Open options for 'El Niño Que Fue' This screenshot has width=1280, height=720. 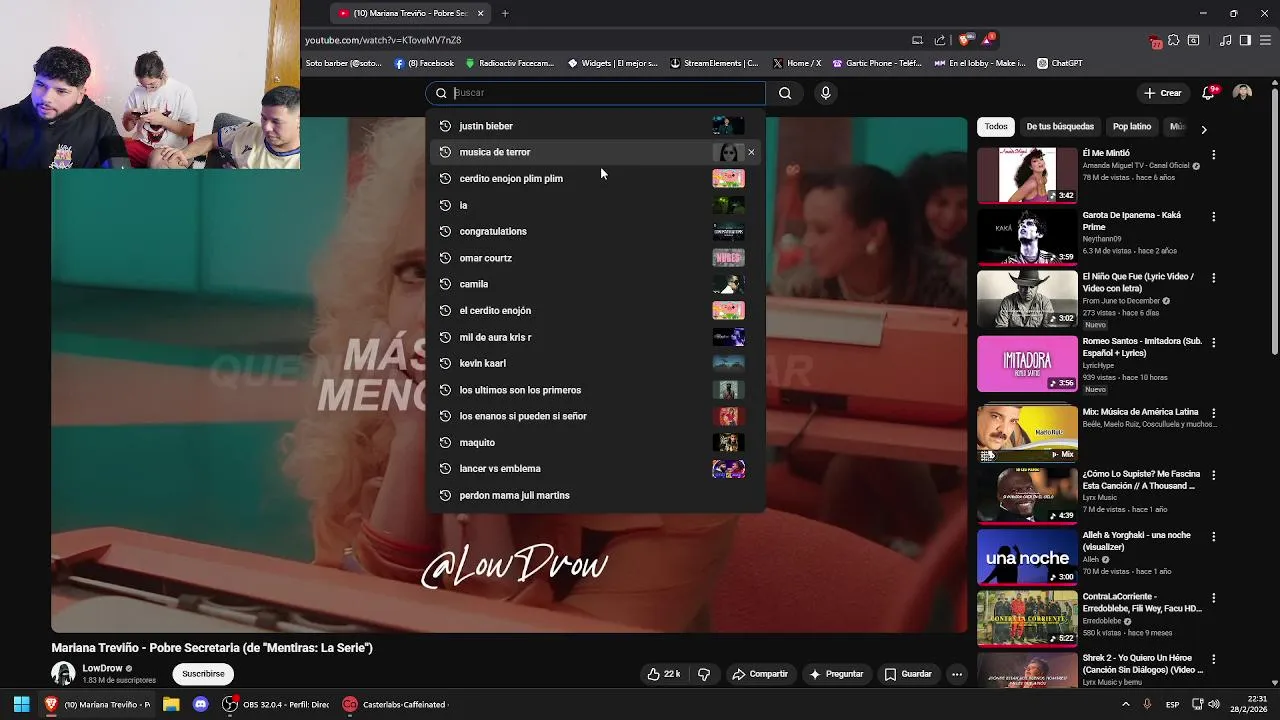coord(1213,278)
